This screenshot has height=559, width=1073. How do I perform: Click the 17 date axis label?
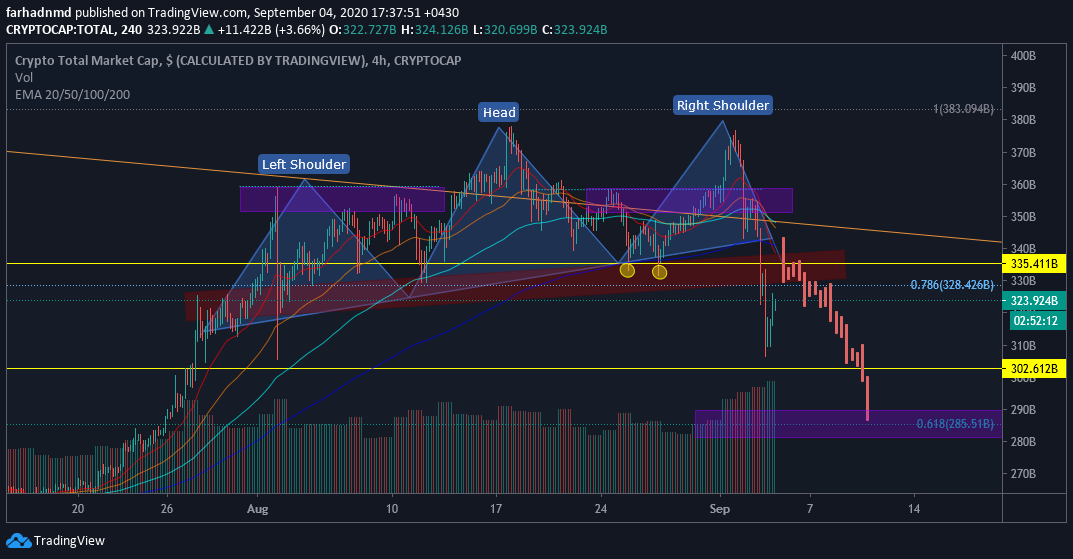[x=495, y=509]
